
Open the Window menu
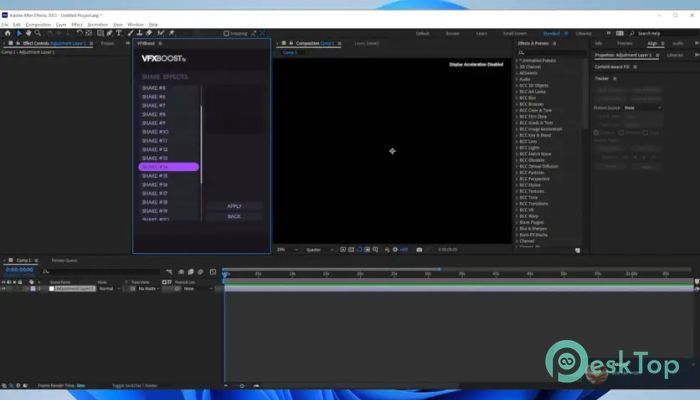136,25
